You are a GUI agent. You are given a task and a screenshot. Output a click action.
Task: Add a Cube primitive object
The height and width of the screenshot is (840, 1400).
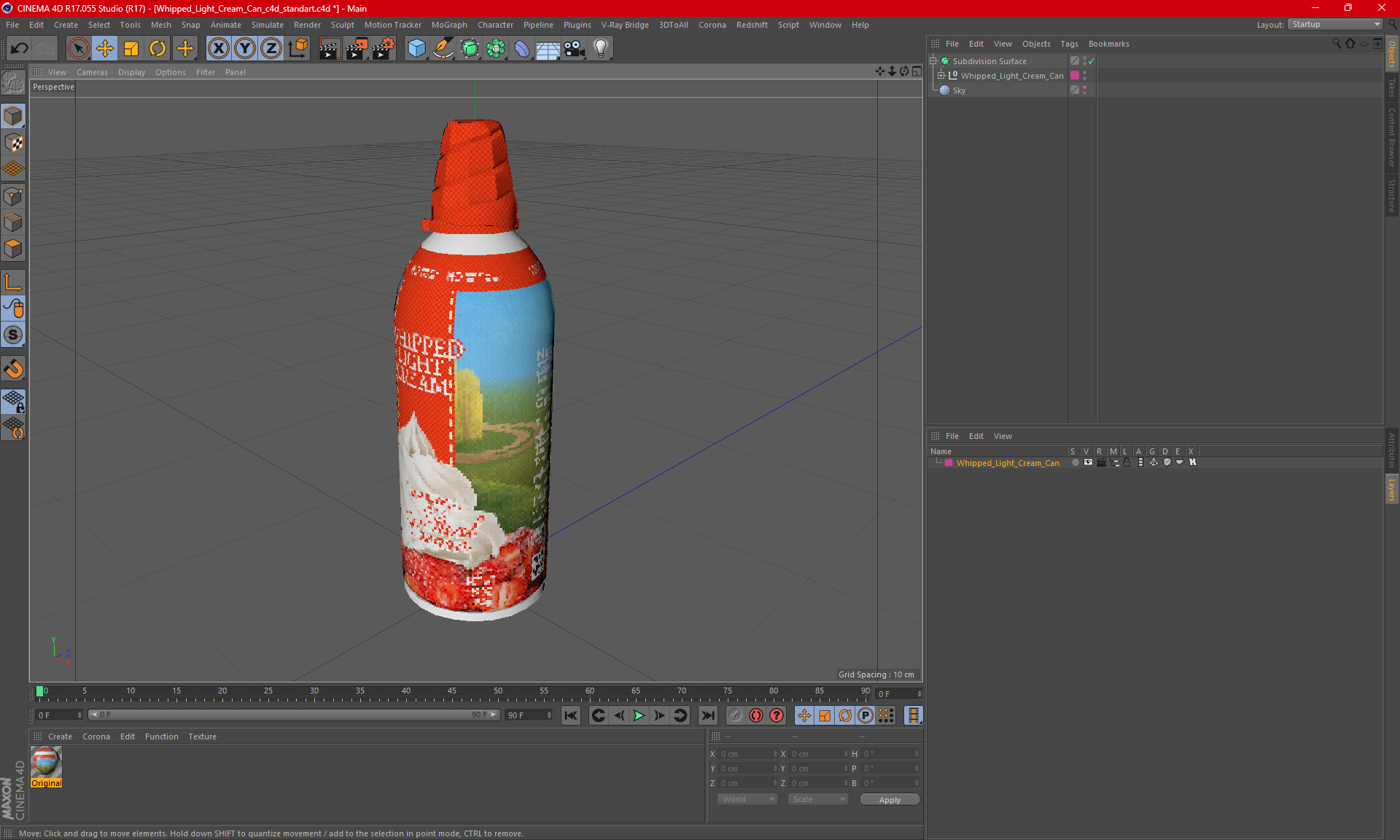tap(416, 49)
